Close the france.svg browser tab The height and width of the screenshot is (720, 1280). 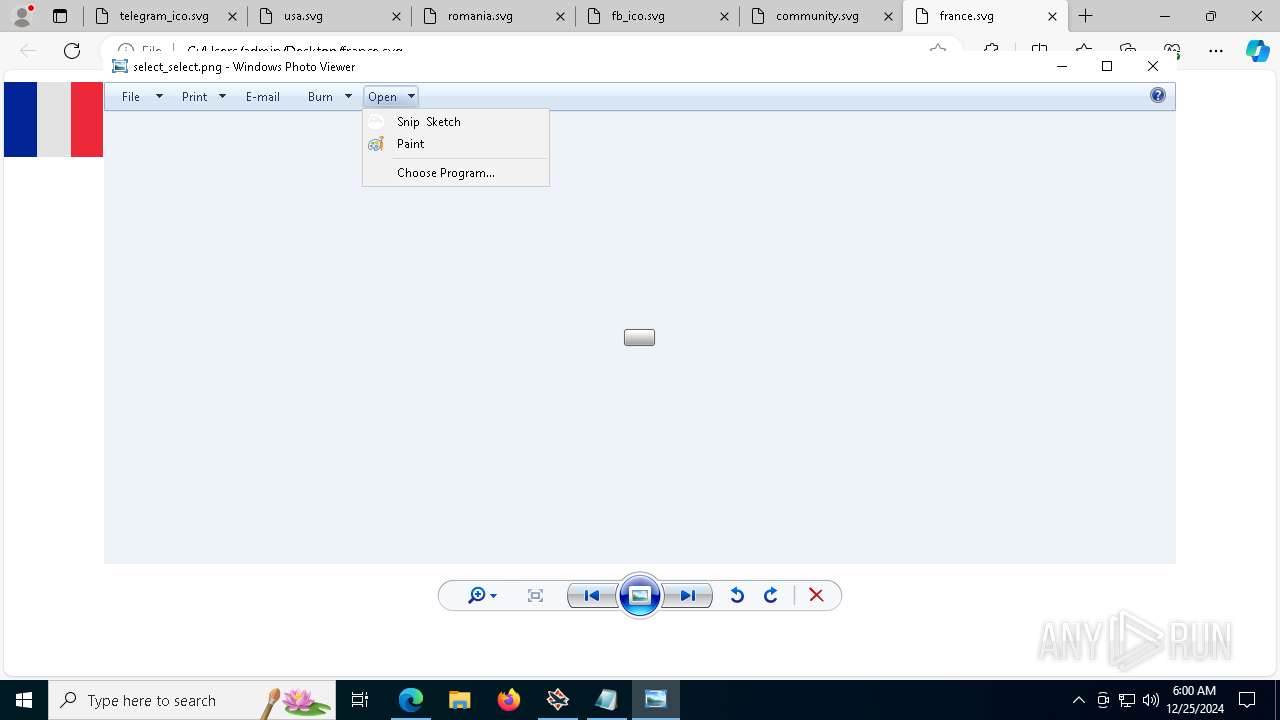pos(1052,16)
